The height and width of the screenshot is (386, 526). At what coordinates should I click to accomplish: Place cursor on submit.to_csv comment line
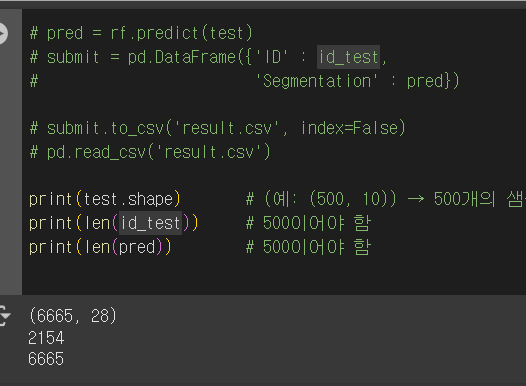217,128
